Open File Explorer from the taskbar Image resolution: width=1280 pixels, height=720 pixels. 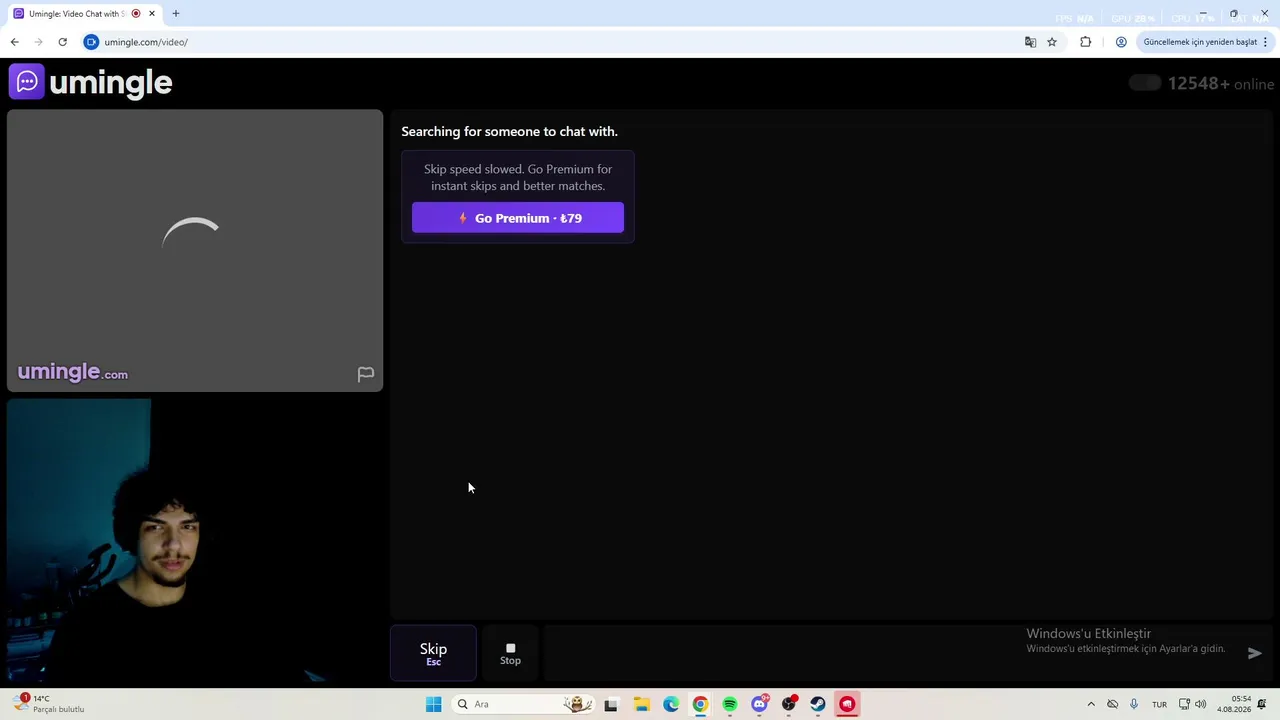coord(641,704)
